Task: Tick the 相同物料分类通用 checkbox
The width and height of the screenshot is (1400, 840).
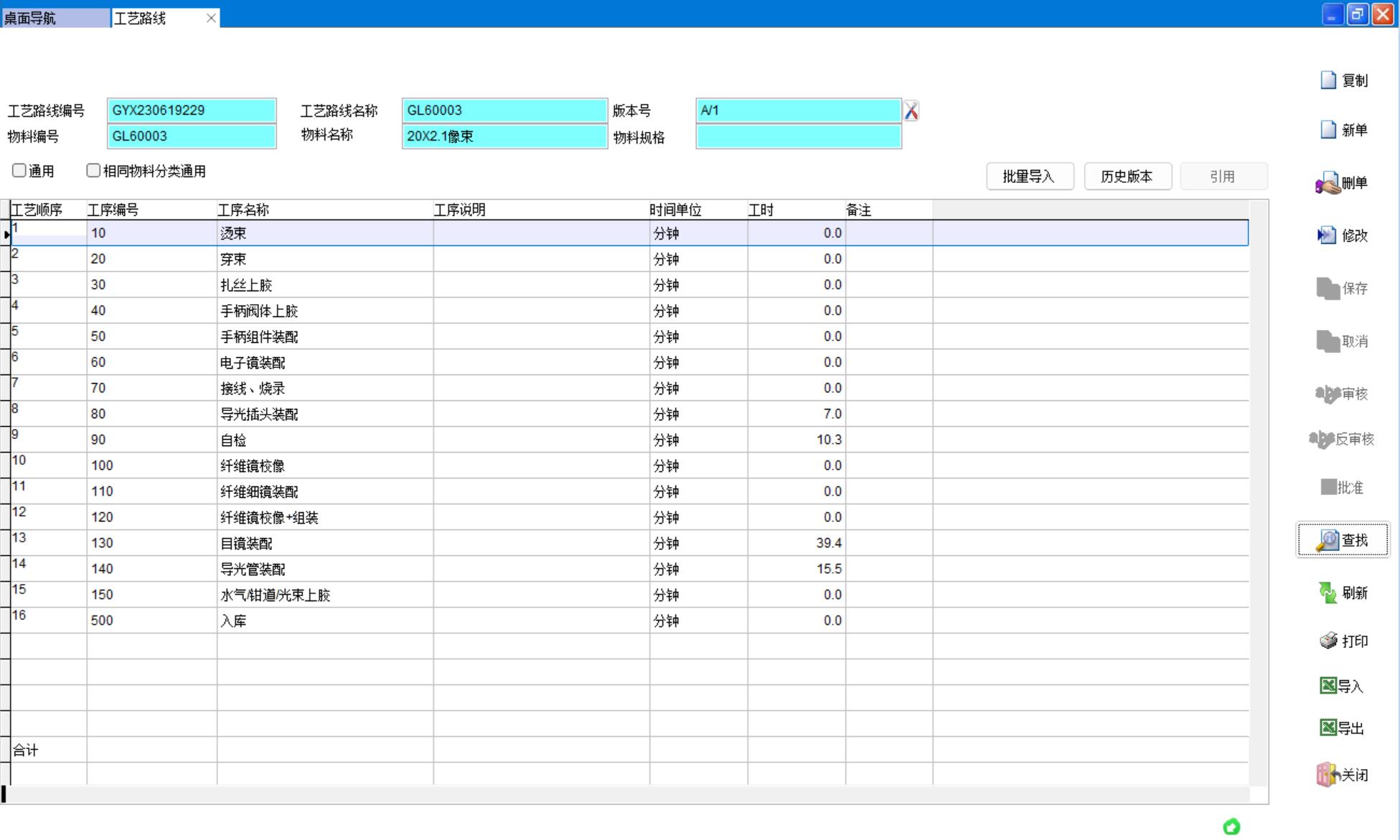Action: pos(93,171)
